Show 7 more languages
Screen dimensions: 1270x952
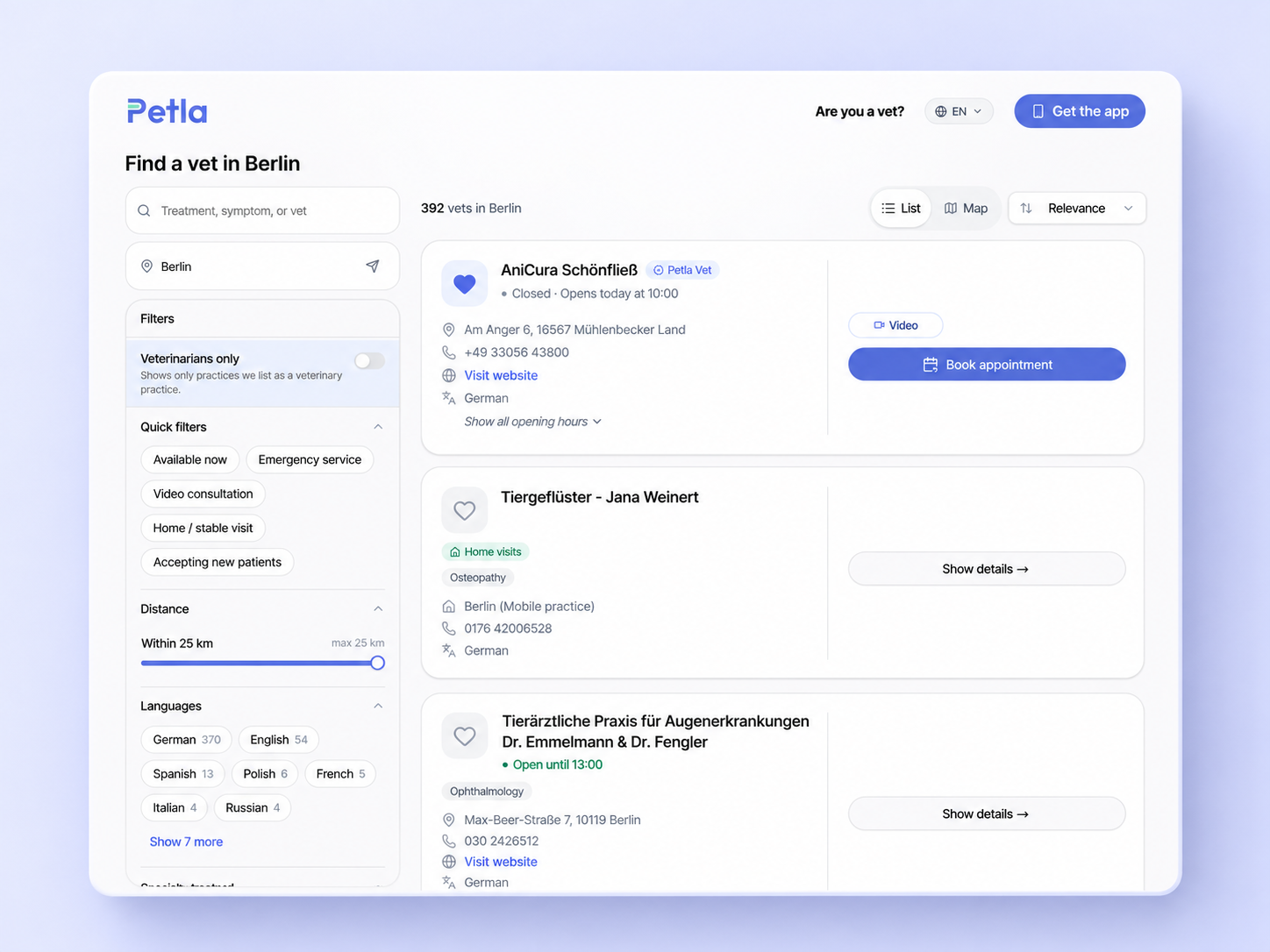tap(186, 842)
